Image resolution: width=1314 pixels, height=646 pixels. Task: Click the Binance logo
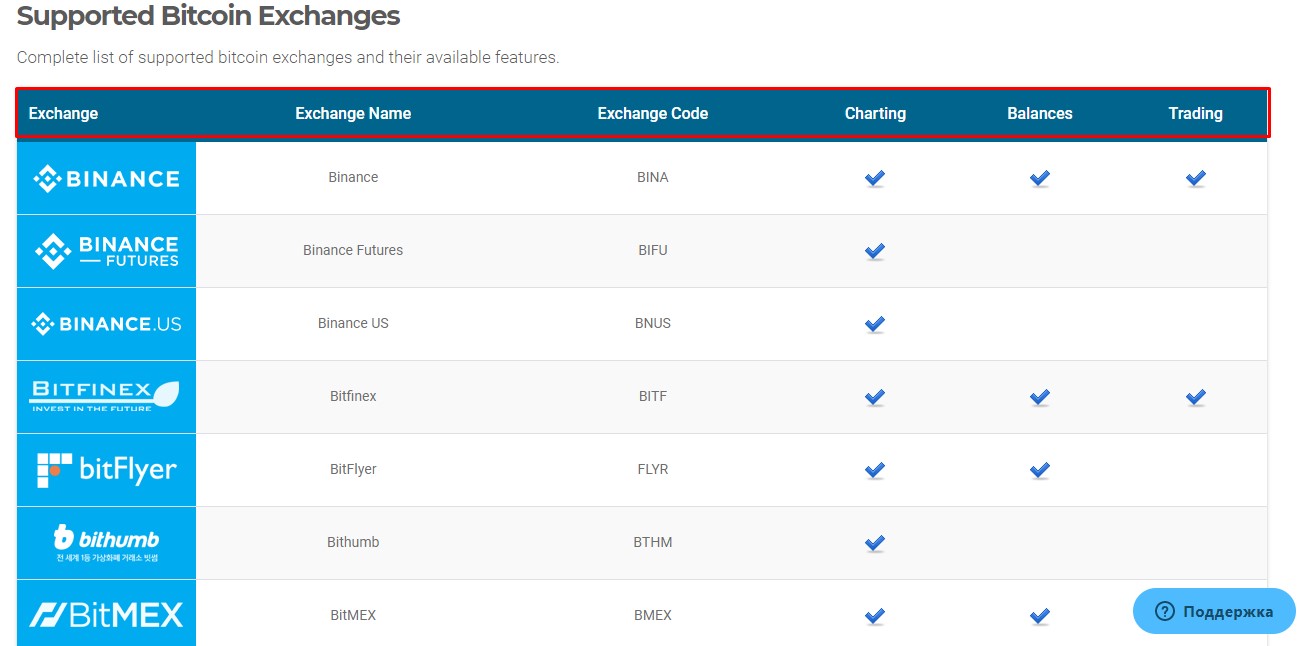point(106,178)
